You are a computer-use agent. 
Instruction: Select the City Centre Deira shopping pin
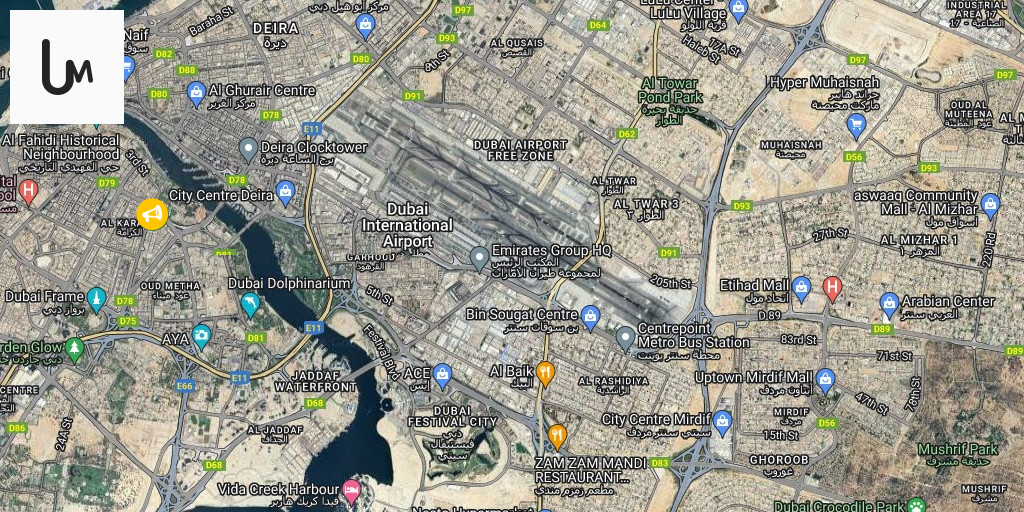(285, 193)
